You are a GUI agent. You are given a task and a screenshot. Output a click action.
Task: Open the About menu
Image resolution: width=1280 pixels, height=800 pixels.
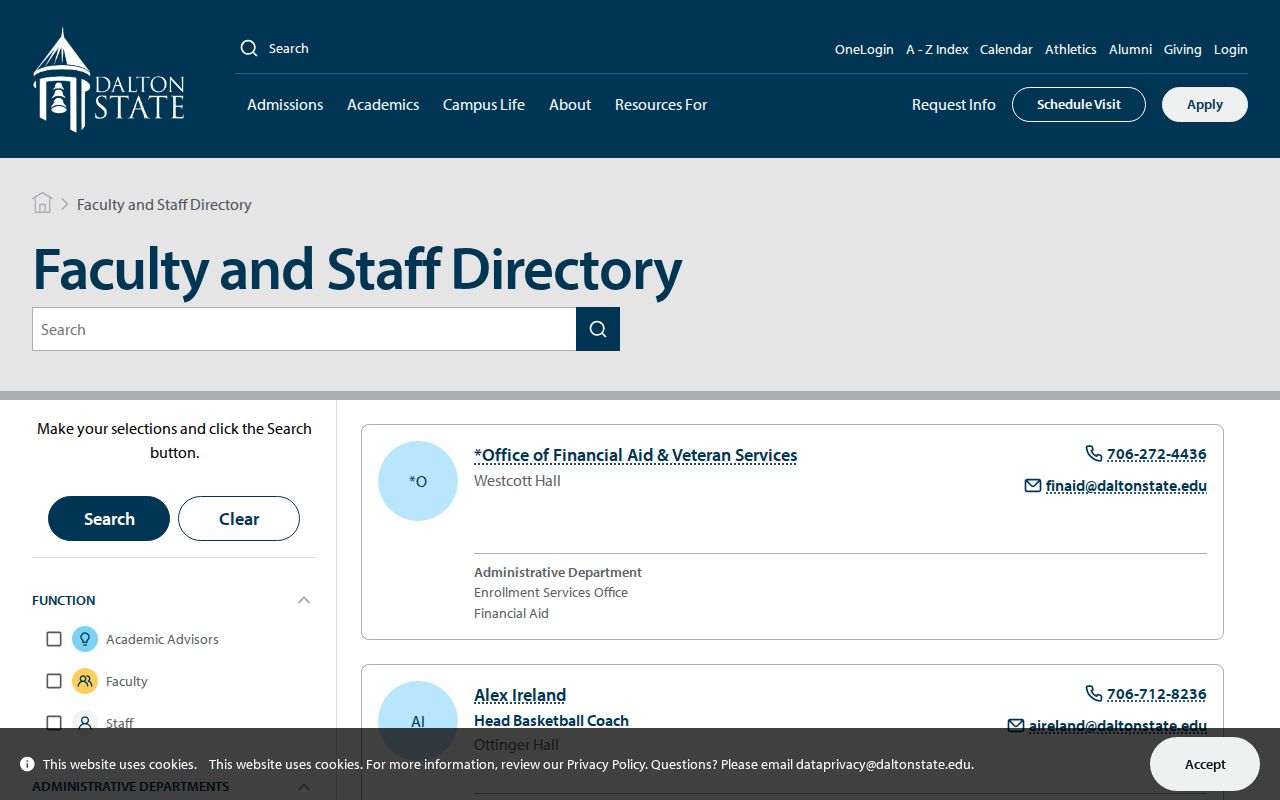570,104
